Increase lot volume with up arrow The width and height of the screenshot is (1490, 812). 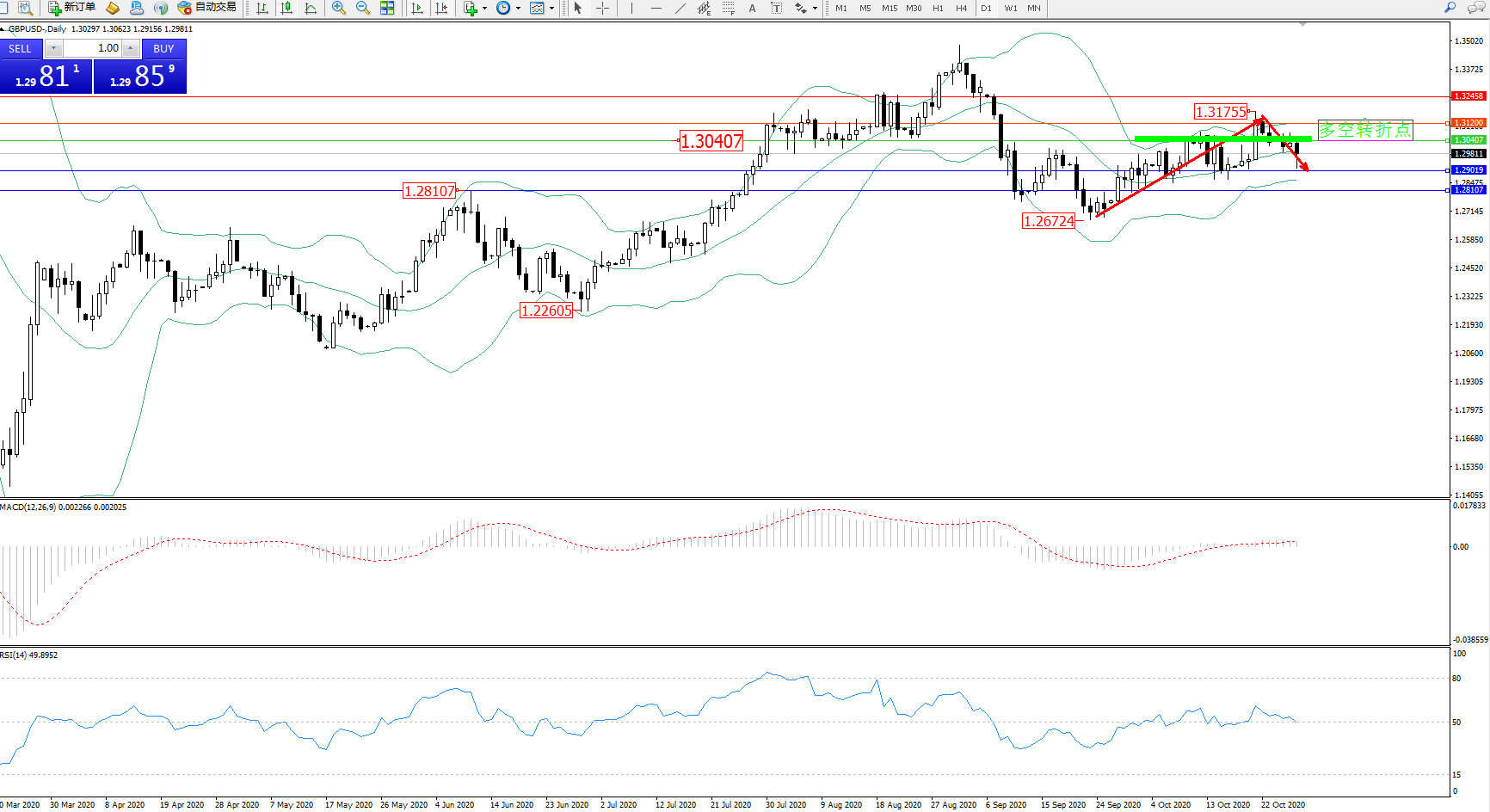tap(130, 48)
